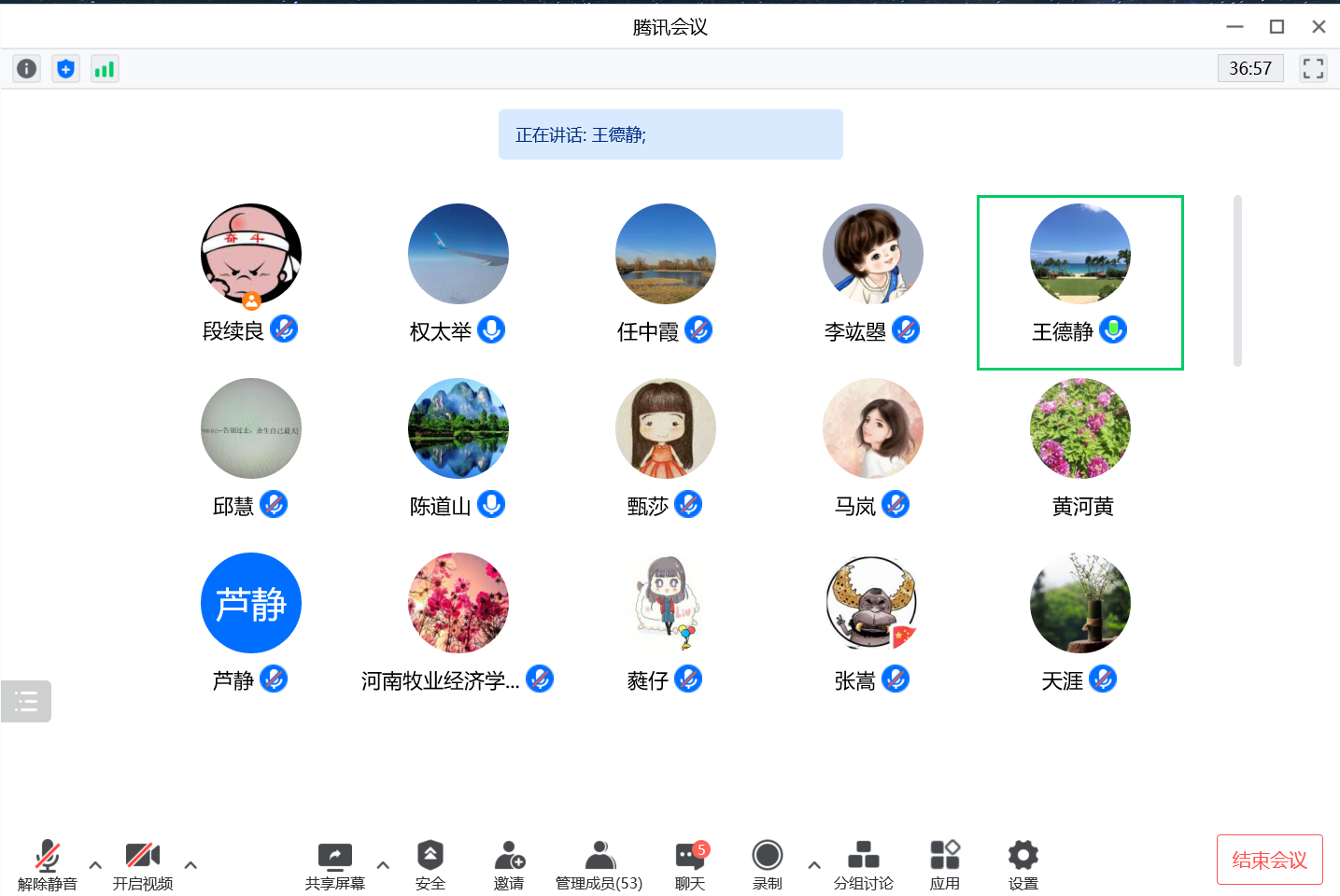Image resolution: width=1340 pixels, height=896 pixels.
Task: Expand video options arrow beside 开启视频
Action: (190, 865)
